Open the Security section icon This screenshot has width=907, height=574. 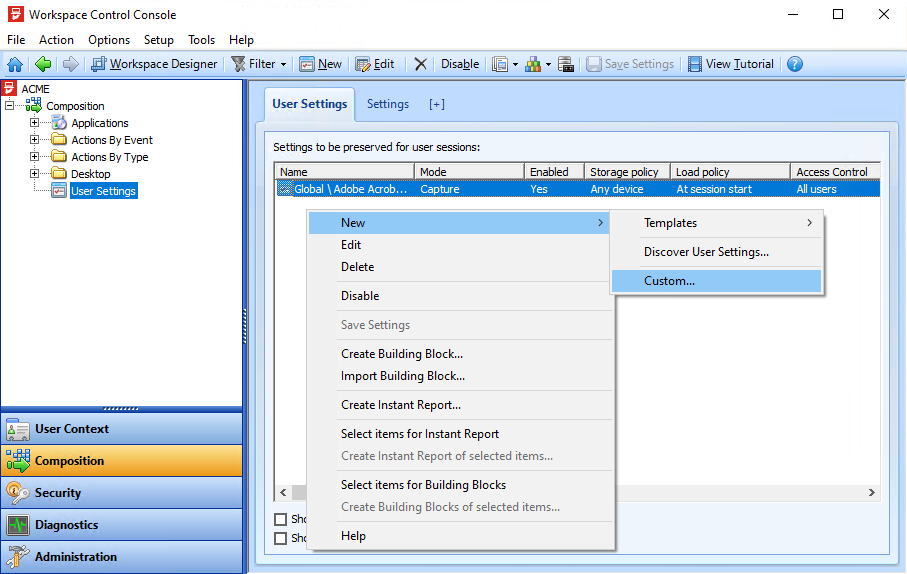click(18, 493)
